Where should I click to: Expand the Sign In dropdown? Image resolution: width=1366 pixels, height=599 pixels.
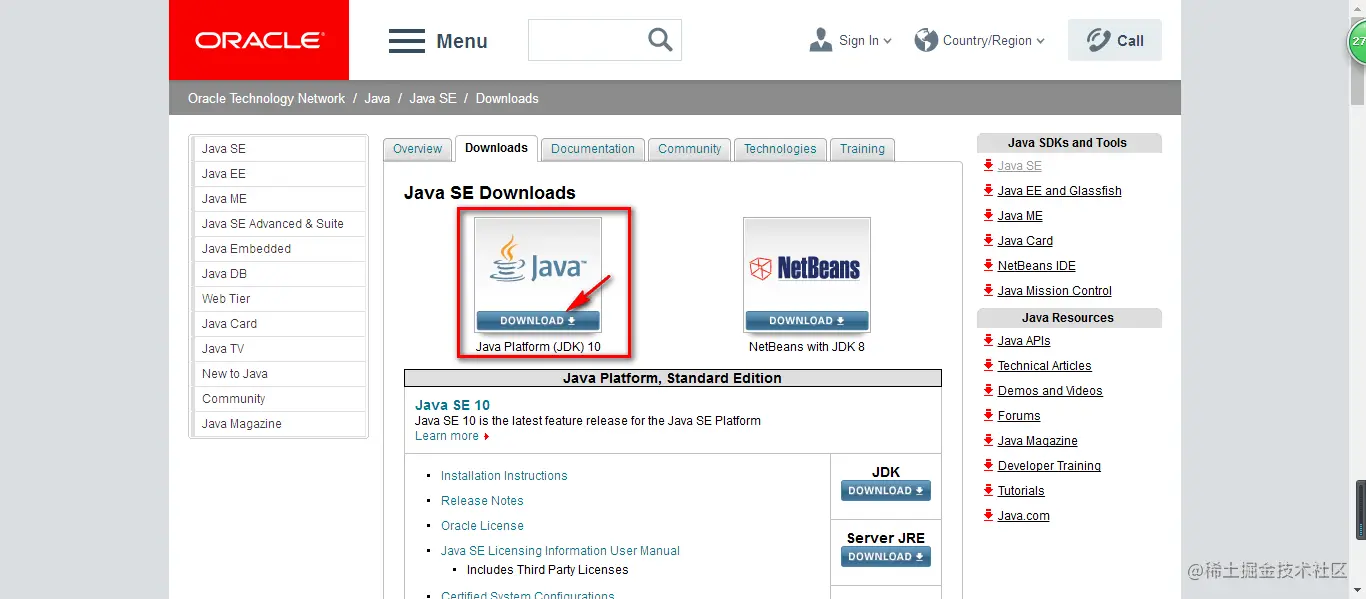coord(887,41)
